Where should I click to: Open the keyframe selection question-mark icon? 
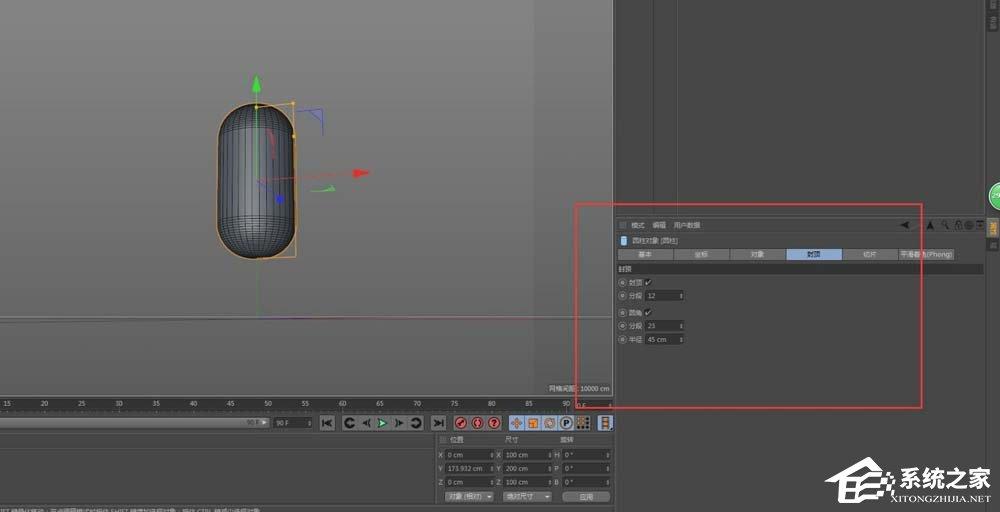click(494, 423)
